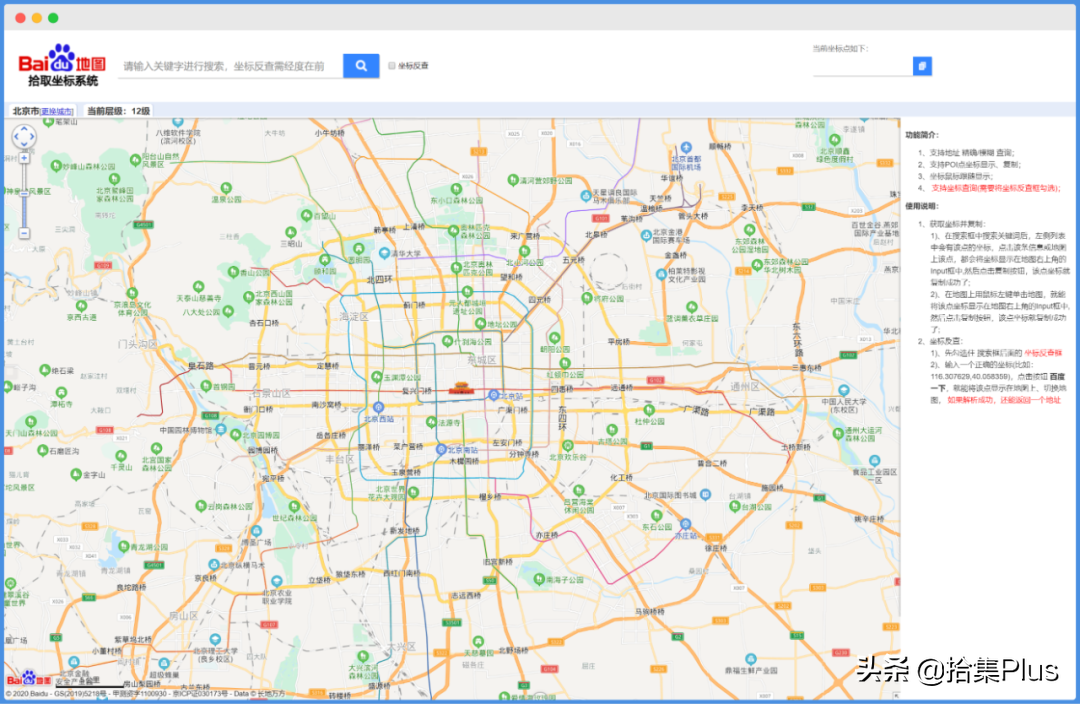Enable the 坐标反查 checkbox
Screen dimensions: 1080x704
coord(392,66)
